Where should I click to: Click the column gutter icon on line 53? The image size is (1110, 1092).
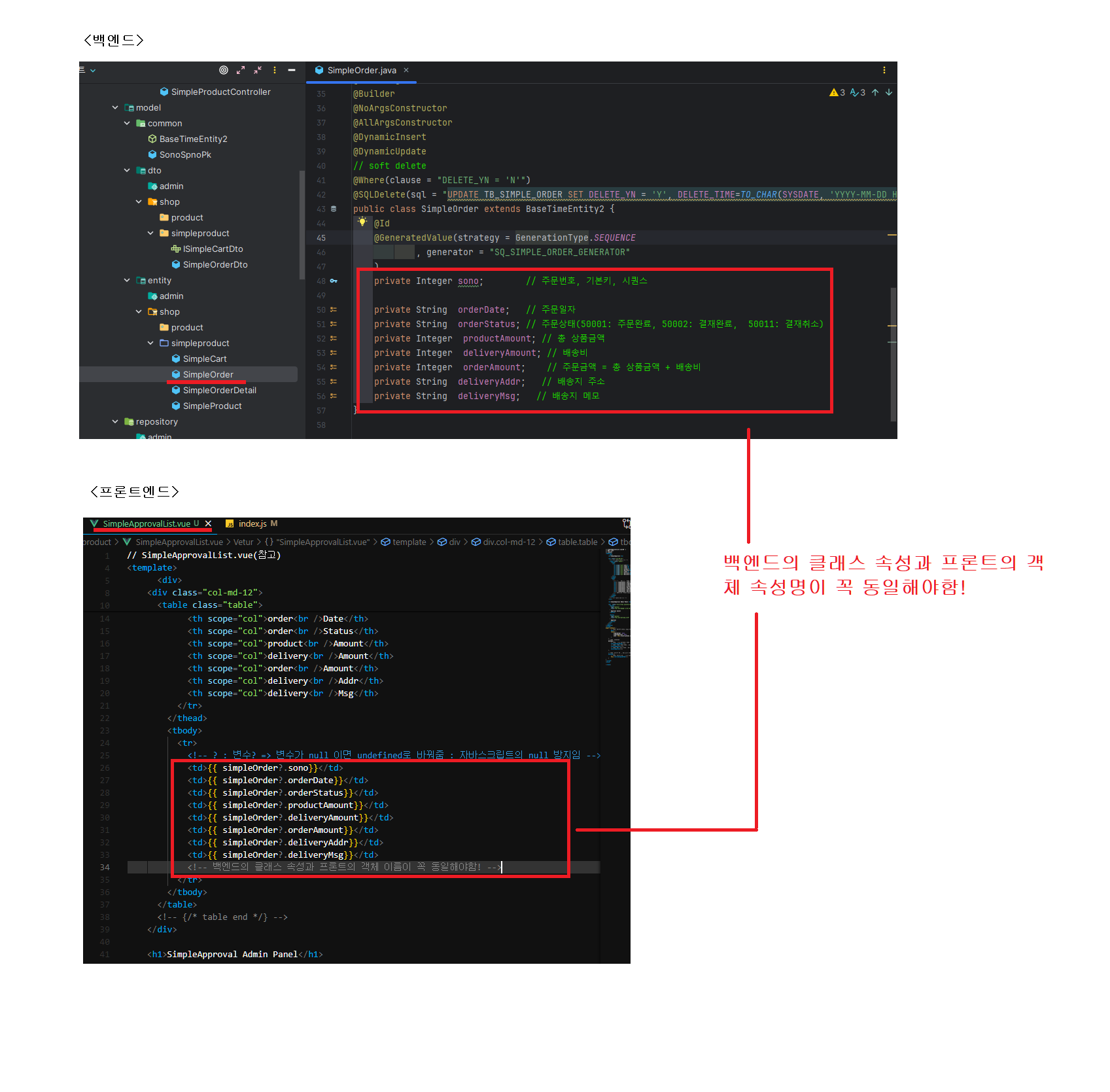334,353
